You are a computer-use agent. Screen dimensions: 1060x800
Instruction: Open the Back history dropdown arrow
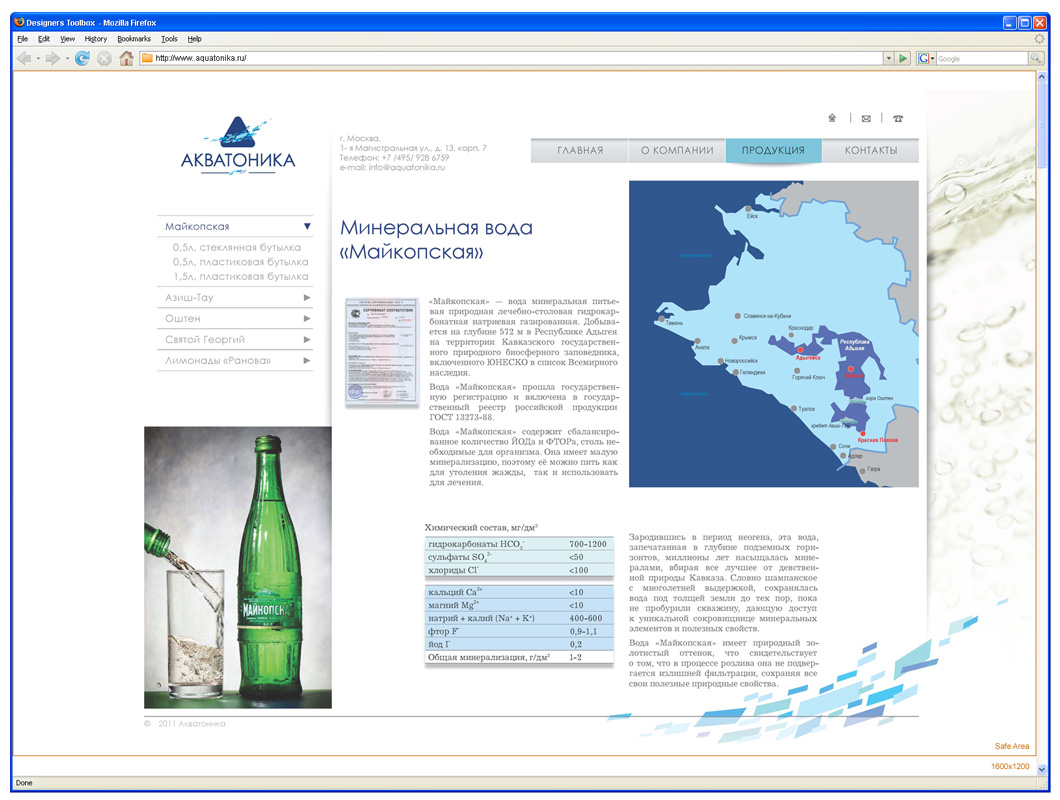pyautogui.click(x=38, y=59)
